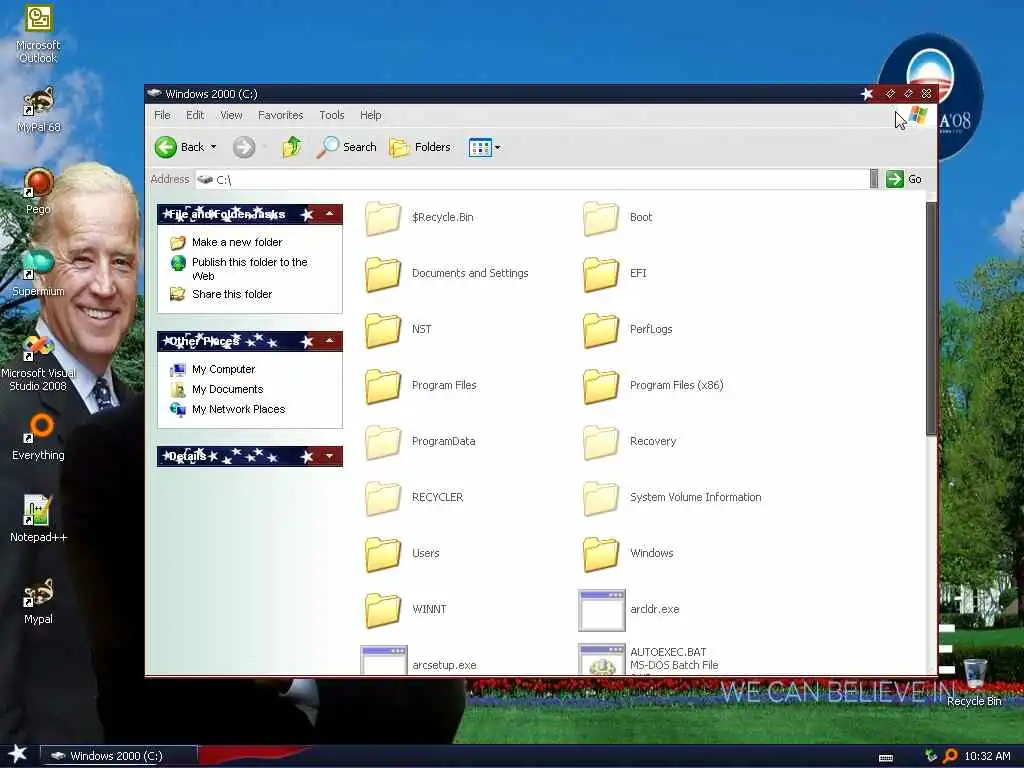
Task: Click the Notepad++ desktop shortcut
Action: tap(39, 519)
